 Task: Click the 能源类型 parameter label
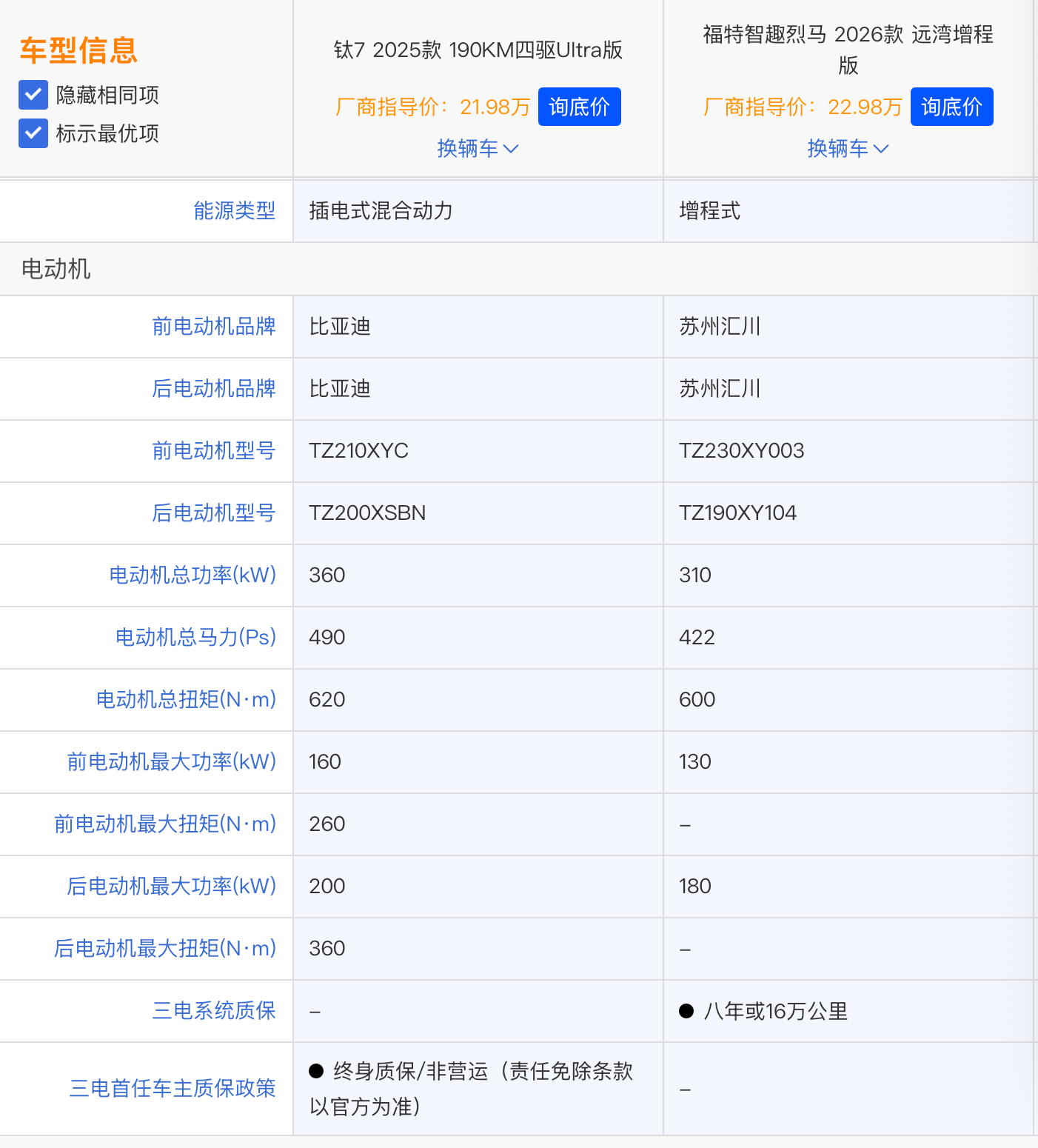(x=234, y=211)
